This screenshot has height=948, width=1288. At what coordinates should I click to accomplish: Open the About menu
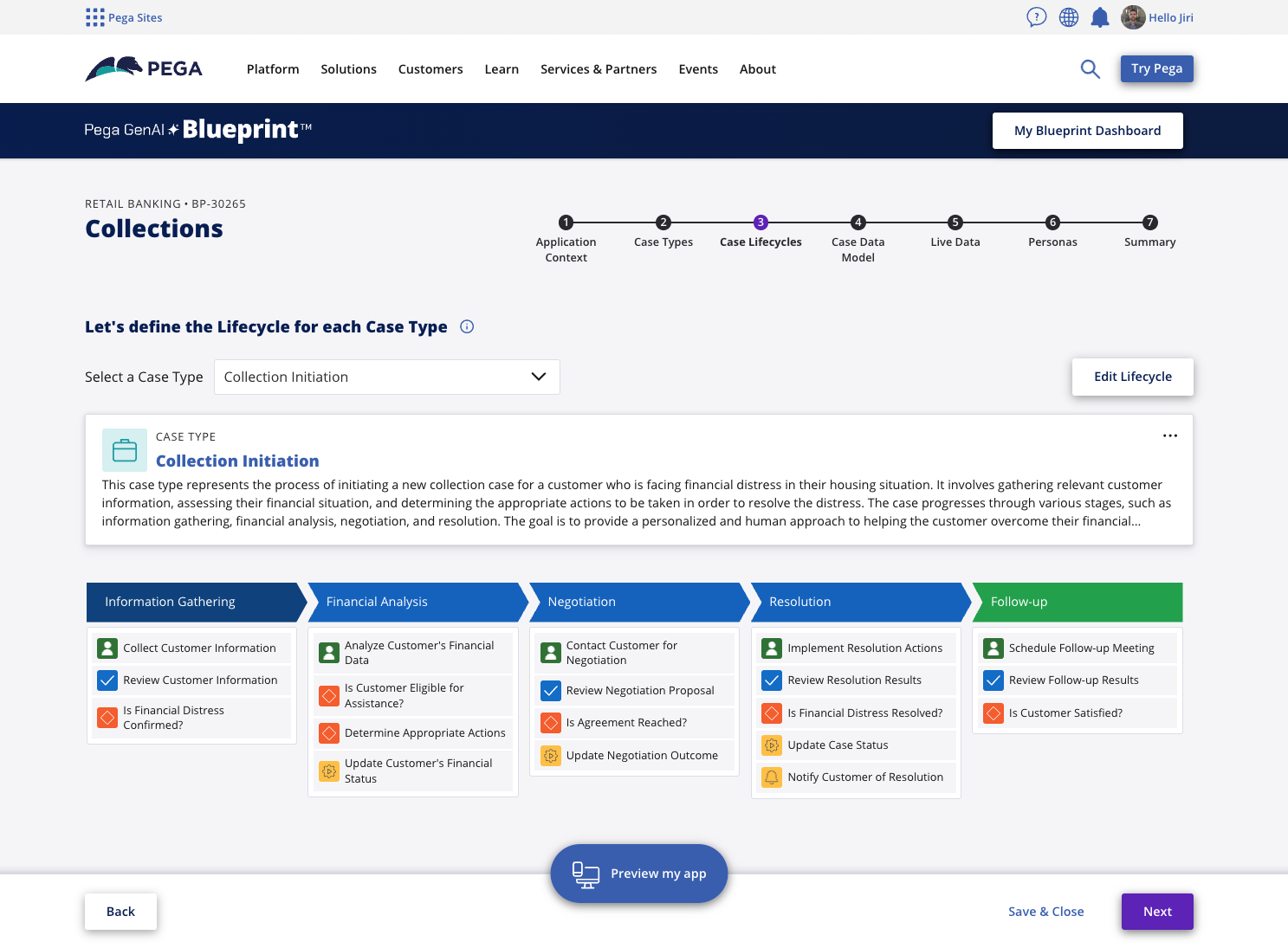(x=758, y=69)
